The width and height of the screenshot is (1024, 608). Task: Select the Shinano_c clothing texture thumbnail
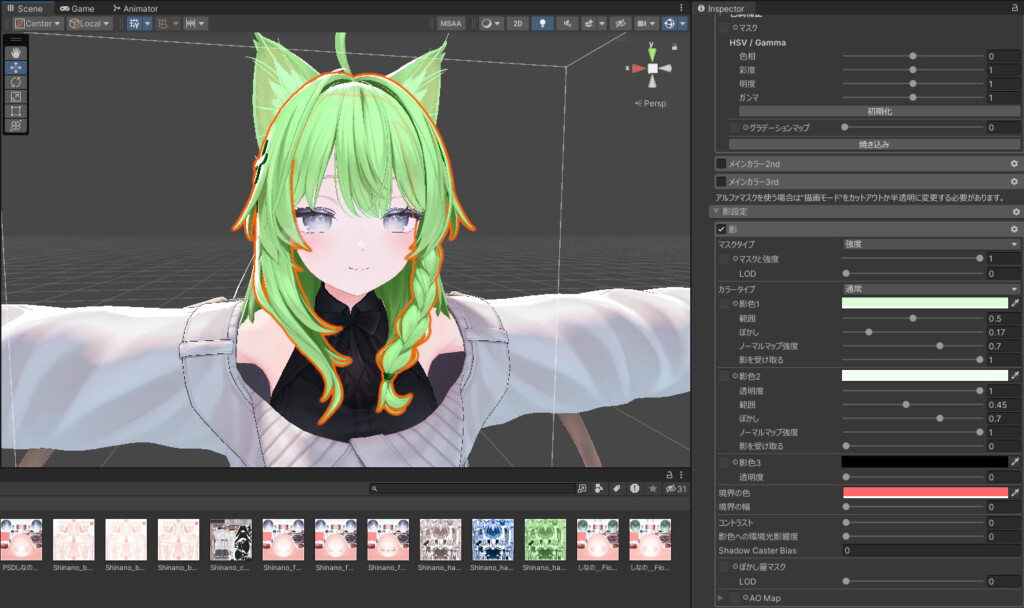pos(231,539)
